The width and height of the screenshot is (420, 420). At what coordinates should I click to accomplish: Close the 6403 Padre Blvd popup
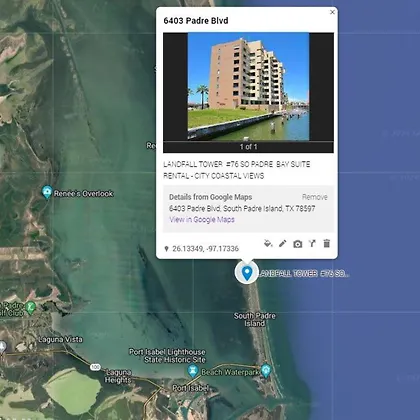pos(332,12)
